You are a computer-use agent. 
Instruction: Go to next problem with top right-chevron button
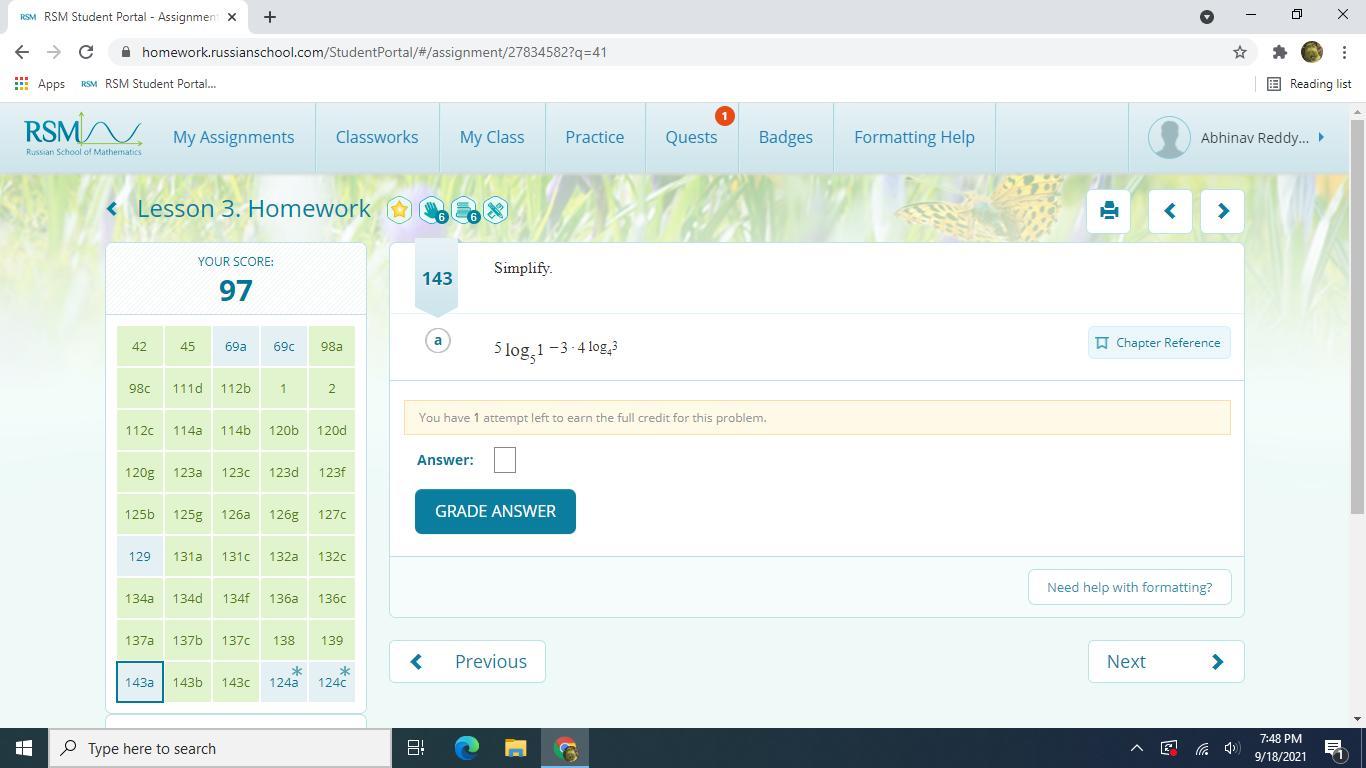coord(1222,211)
